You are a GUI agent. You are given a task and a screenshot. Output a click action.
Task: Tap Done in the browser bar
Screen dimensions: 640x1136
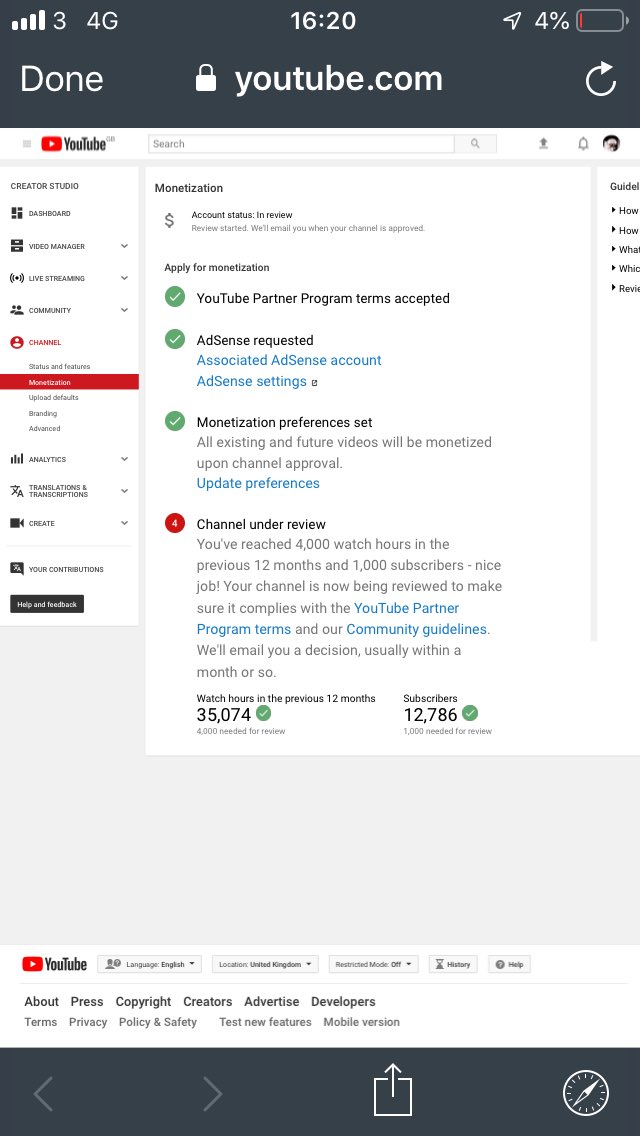click(62, 79)
